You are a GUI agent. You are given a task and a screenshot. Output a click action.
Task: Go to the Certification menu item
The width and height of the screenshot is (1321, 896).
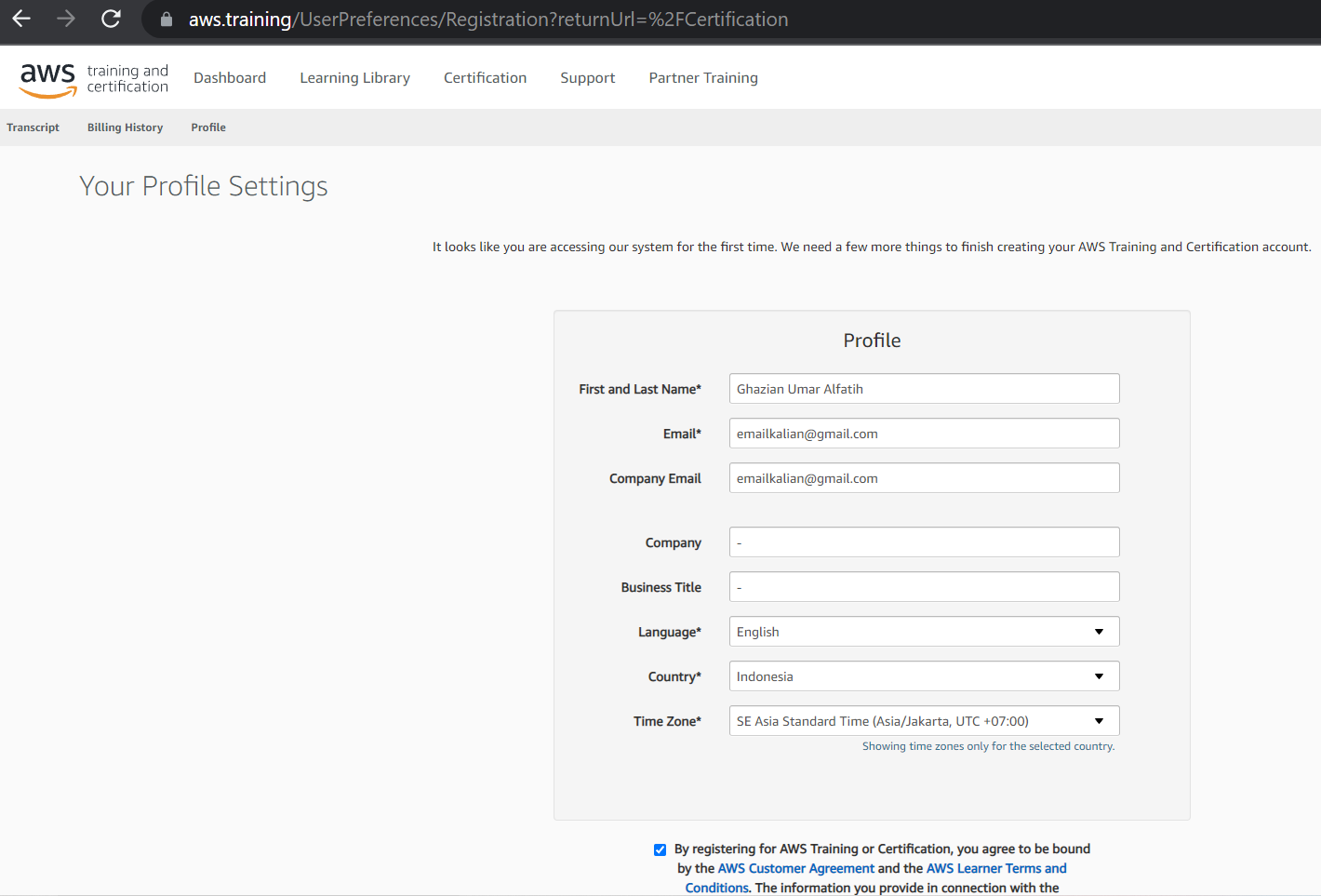coord(485,78)
